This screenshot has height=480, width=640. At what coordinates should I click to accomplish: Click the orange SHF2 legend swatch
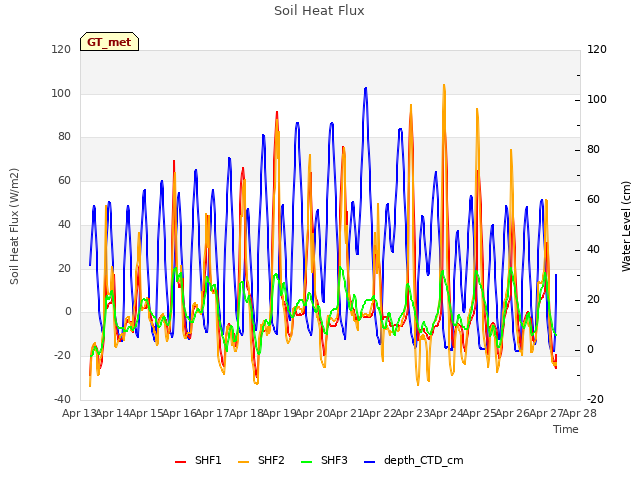click(x=243, y=462)
